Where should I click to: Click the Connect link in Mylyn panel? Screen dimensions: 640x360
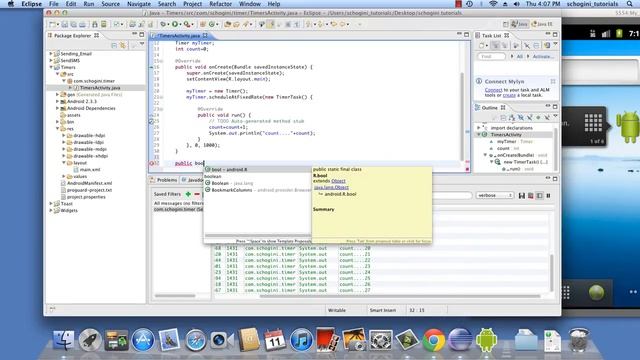493,90
